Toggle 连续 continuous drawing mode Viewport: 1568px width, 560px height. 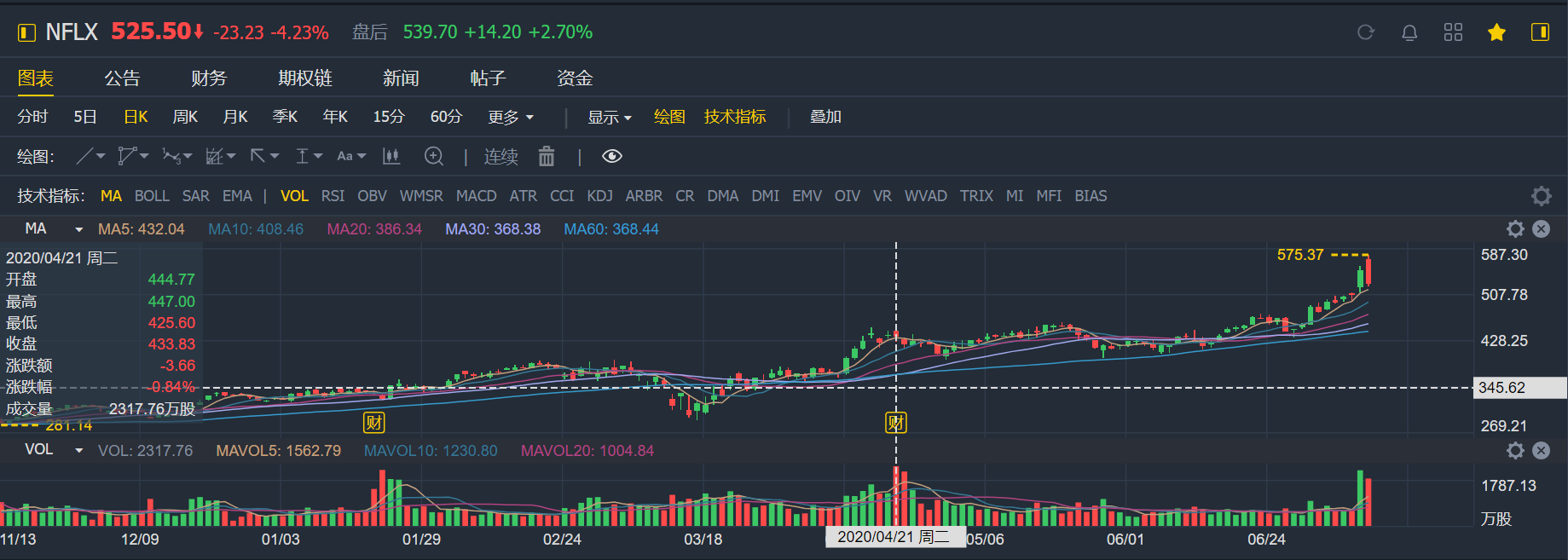tap(501, 157)
